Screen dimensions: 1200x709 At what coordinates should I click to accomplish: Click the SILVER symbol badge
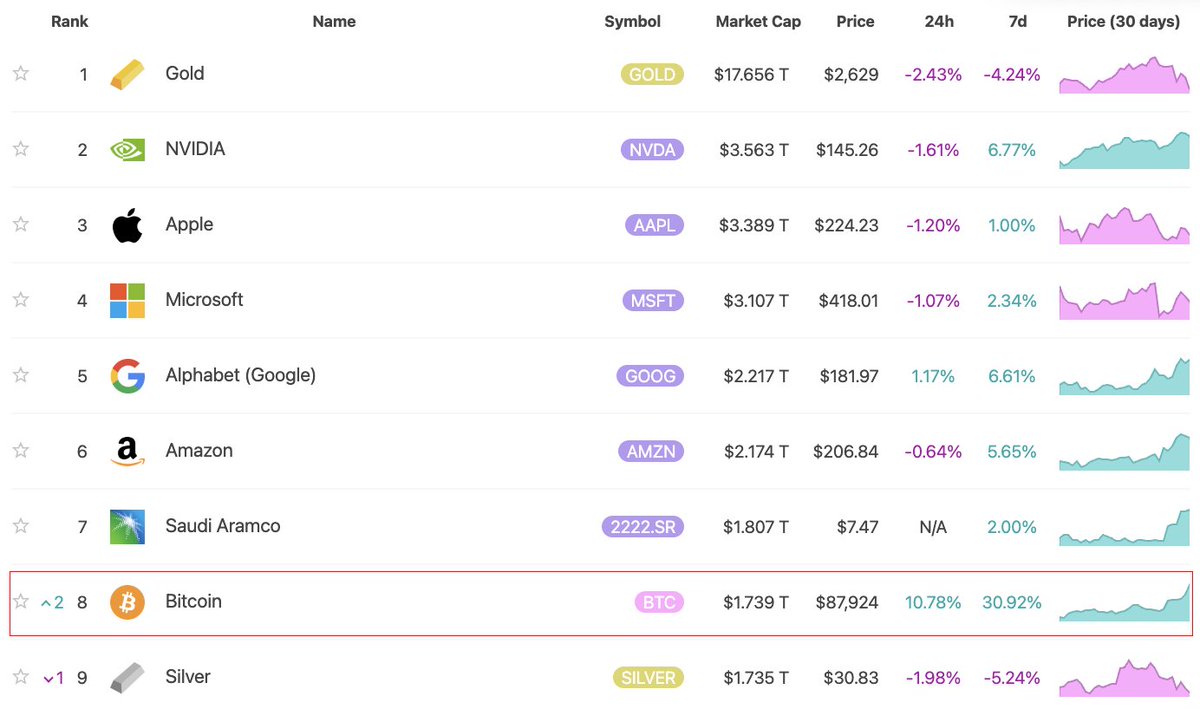pos(647,678)
